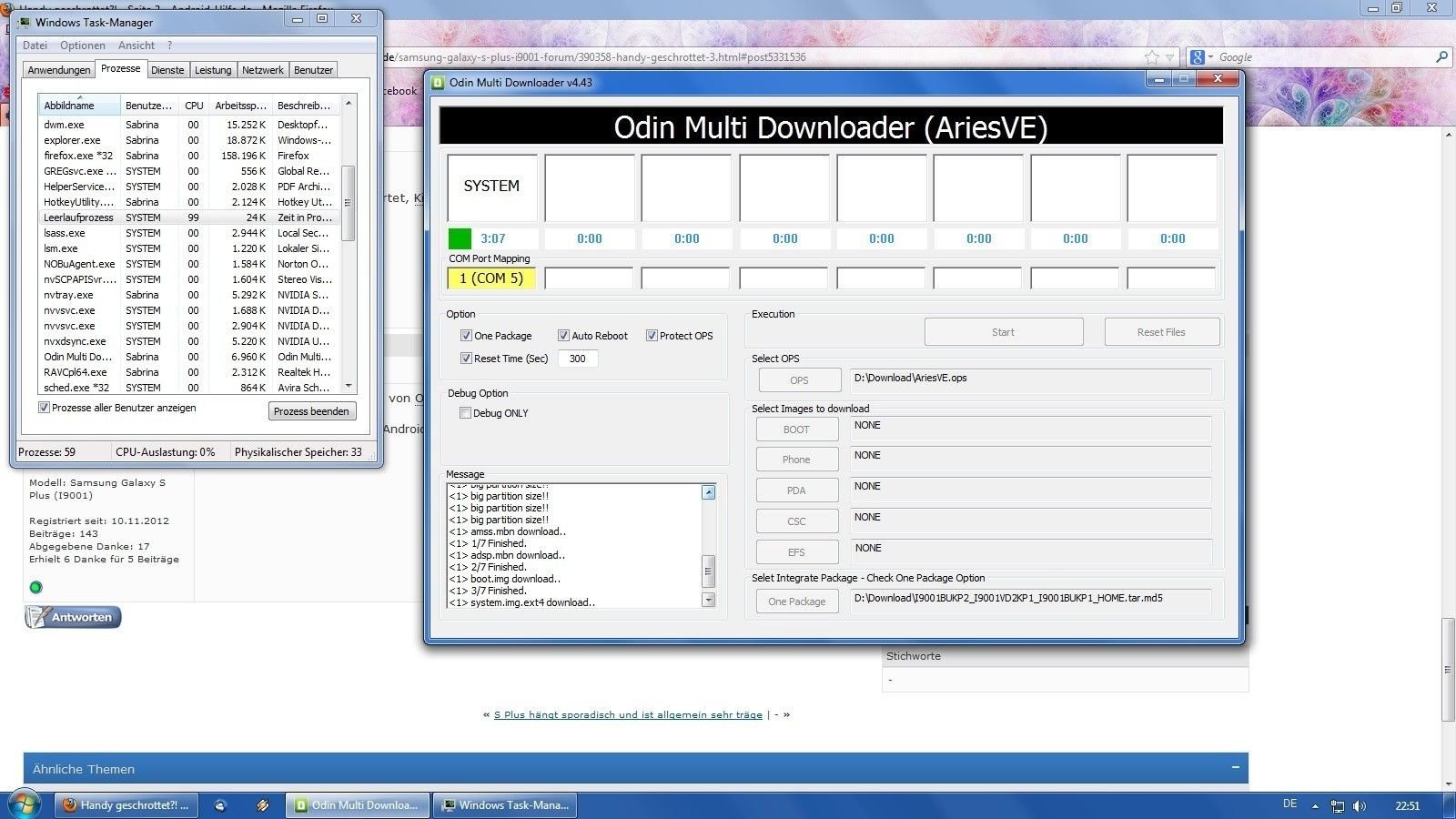
Task: Open the search engine selector dropdown
Action: [1210, 57]
